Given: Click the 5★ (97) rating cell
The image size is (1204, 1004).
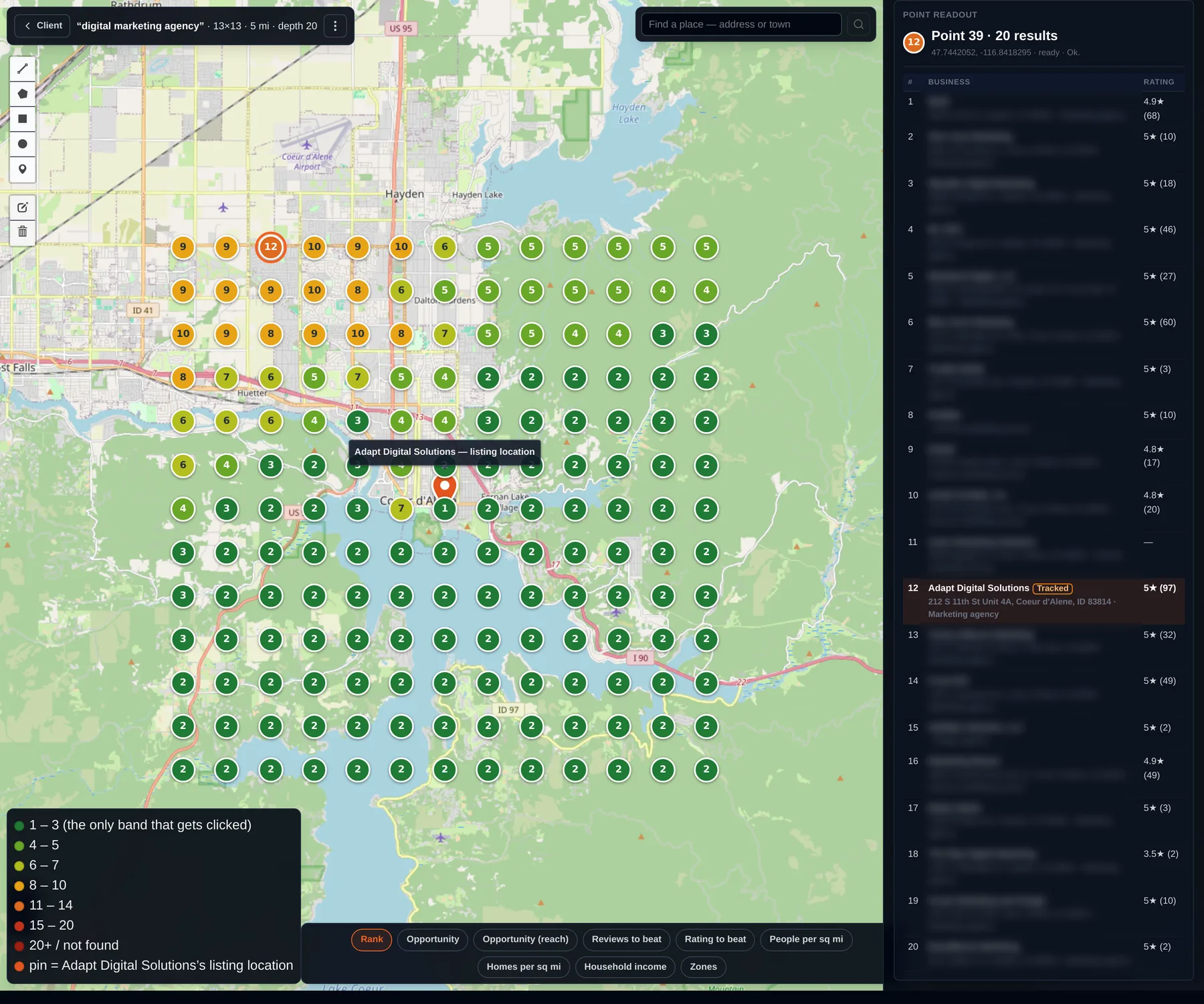Looking at the screenshot, I should point(1159,588).
